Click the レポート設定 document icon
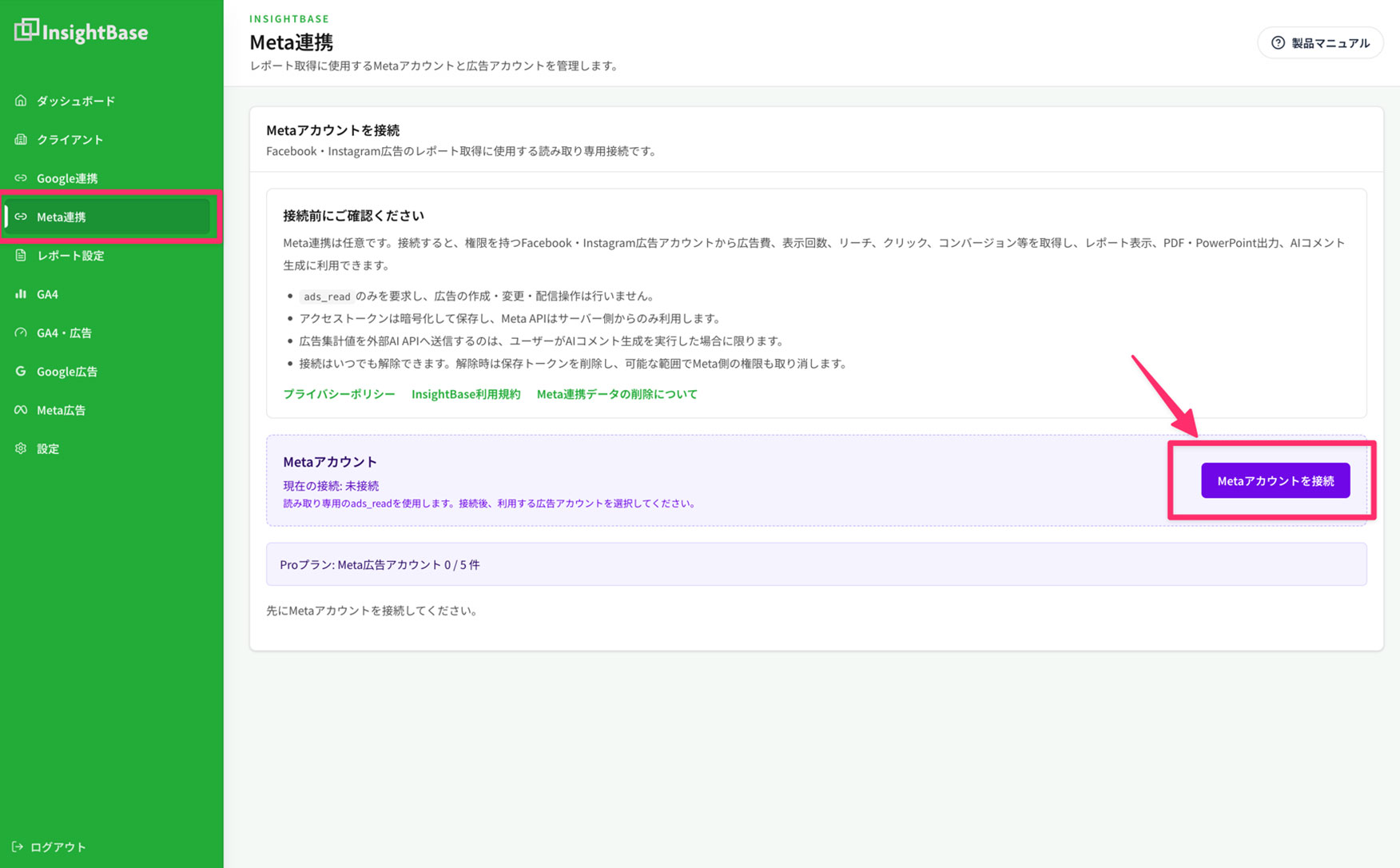 [21, 255]
